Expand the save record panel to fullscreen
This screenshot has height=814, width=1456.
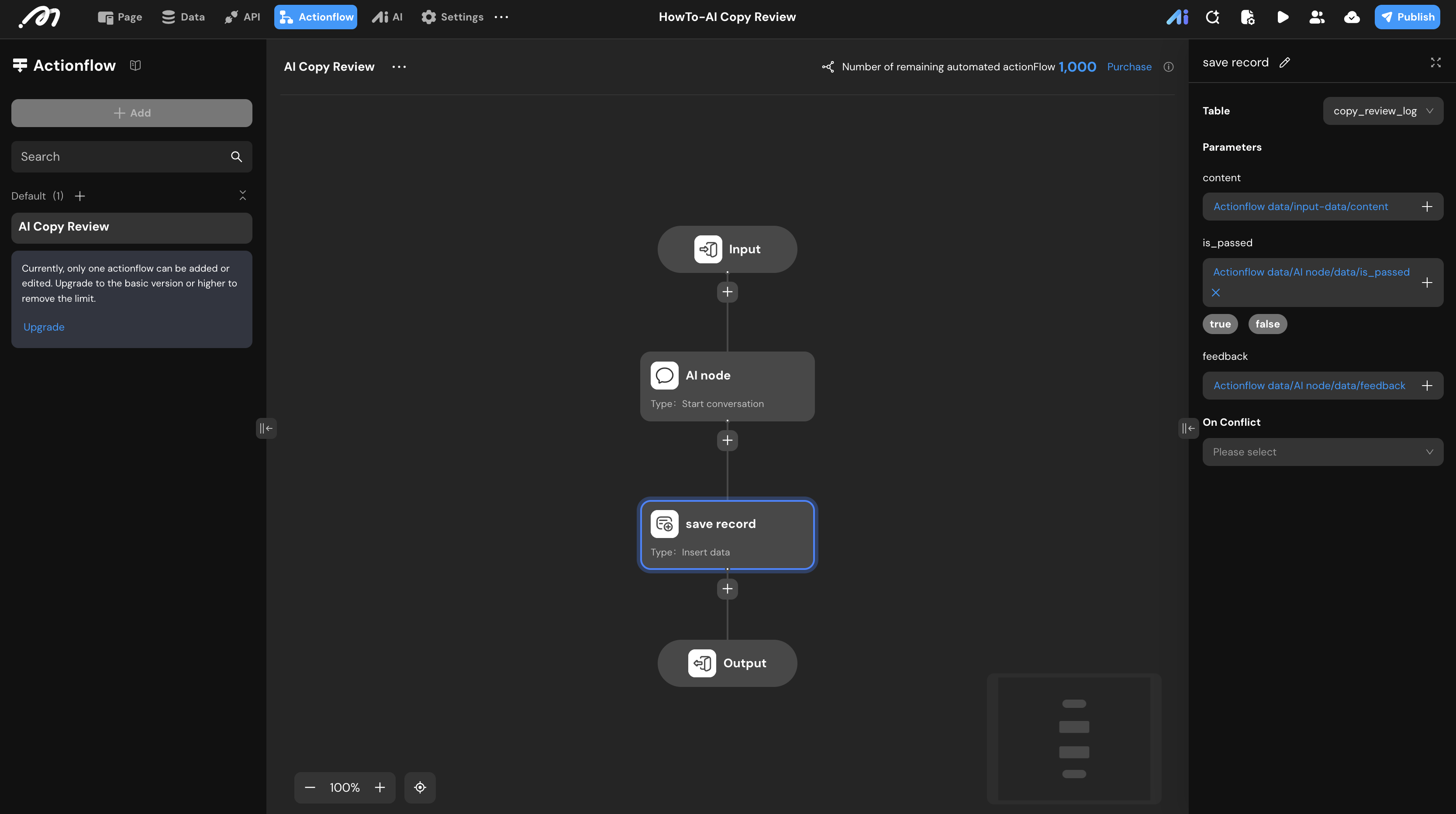1435,63
